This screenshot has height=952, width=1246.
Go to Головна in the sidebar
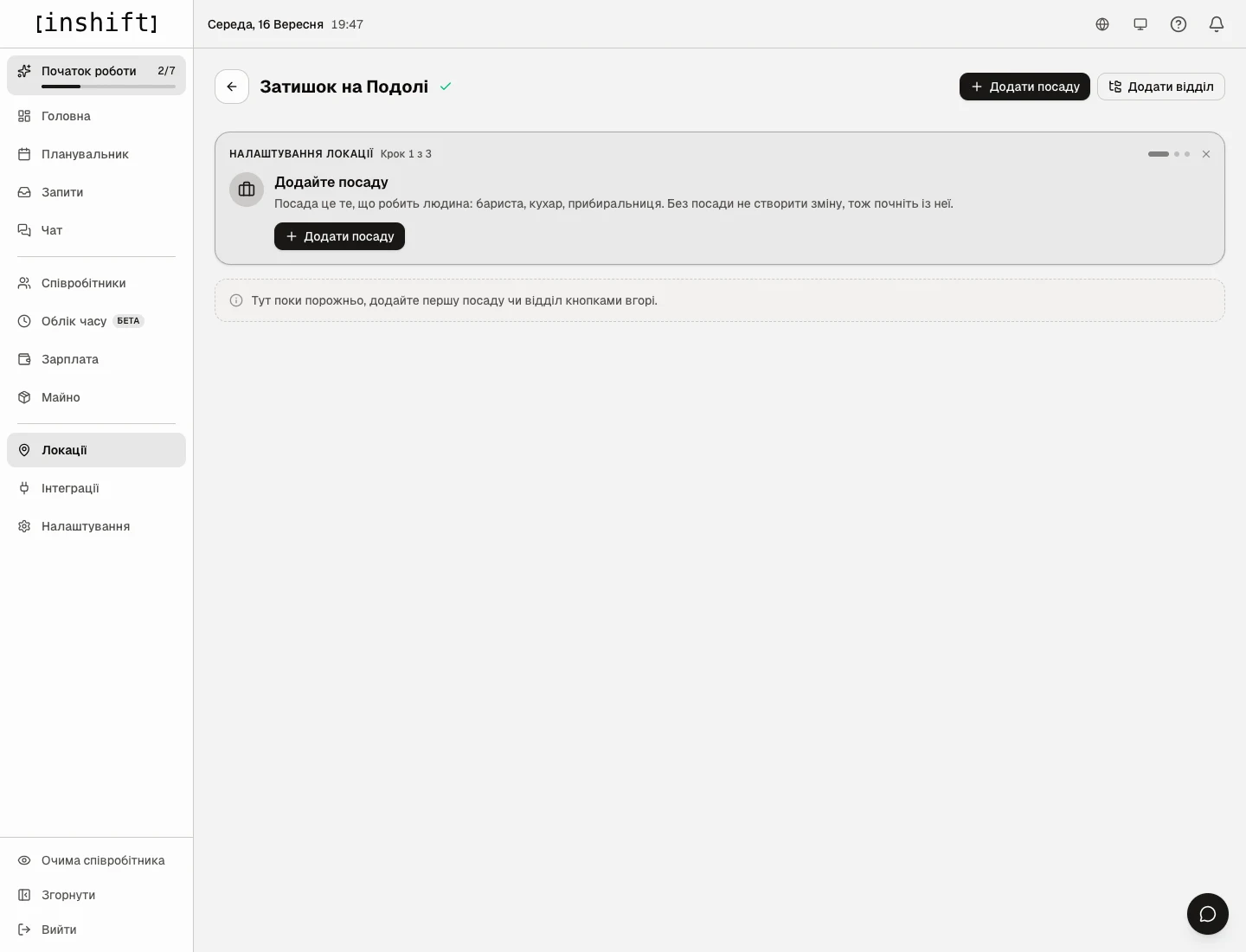[96, 116]
